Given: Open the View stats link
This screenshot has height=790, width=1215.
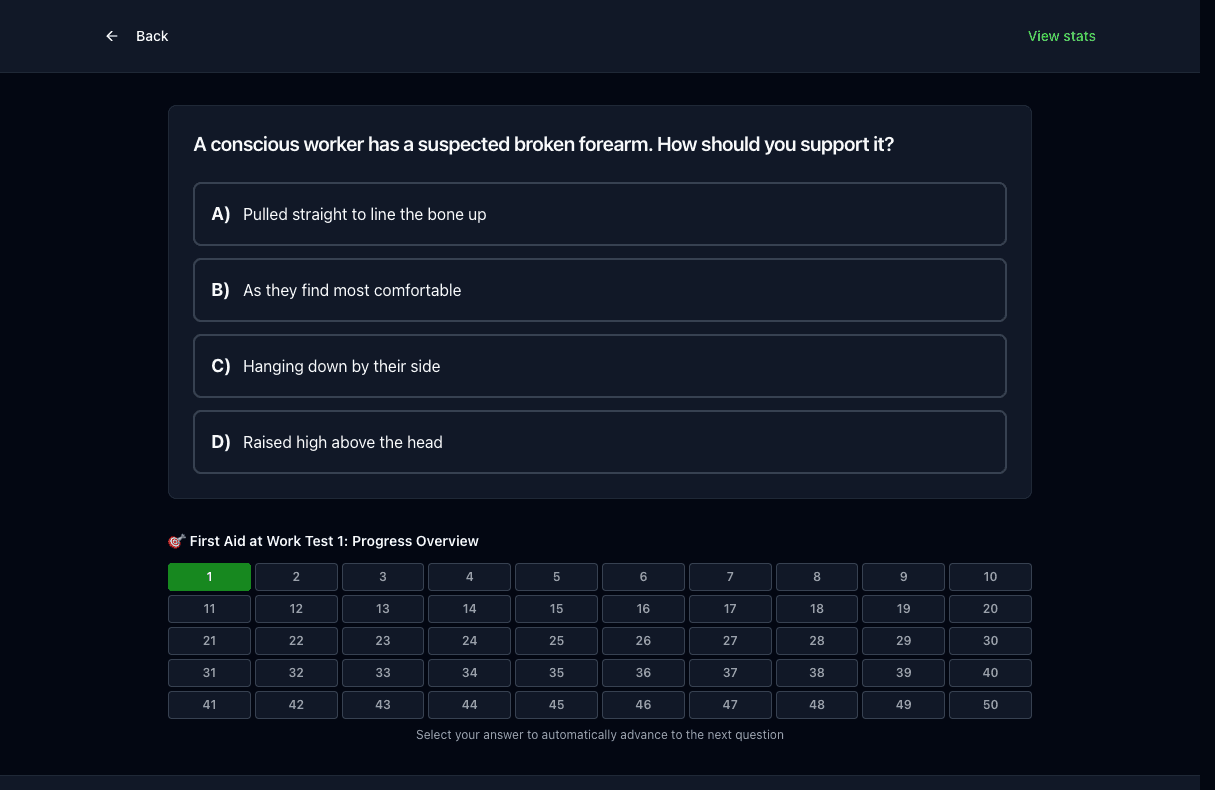Looking at the screenshot, I should 1061,36.
